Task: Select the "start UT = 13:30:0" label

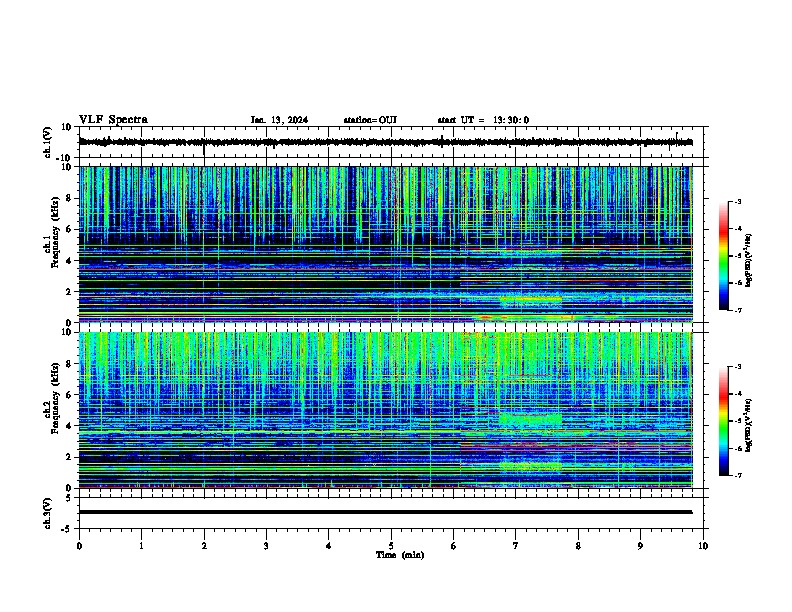Action: 483,120
